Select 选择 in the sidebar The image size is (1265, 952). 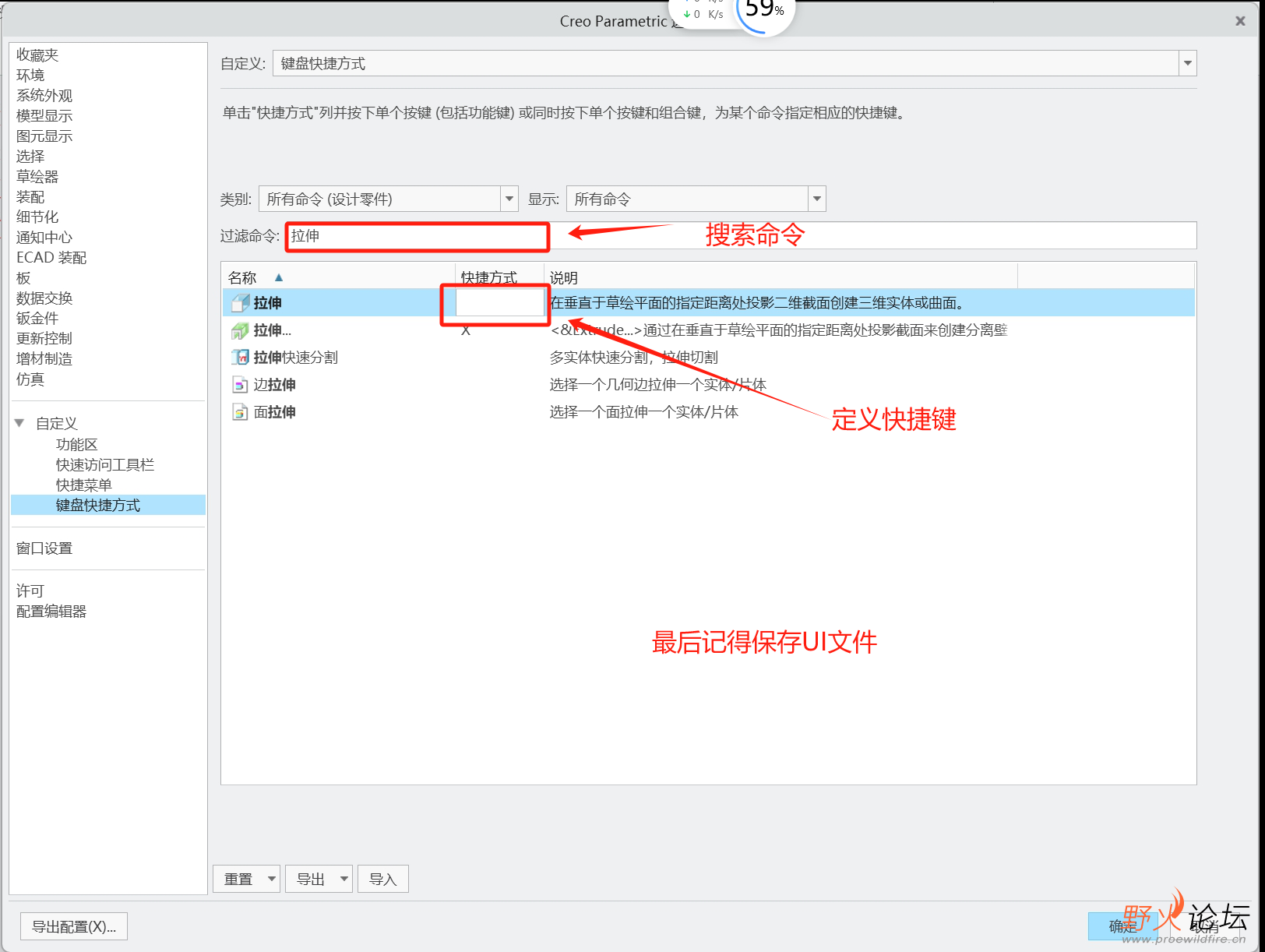(30, 156)
